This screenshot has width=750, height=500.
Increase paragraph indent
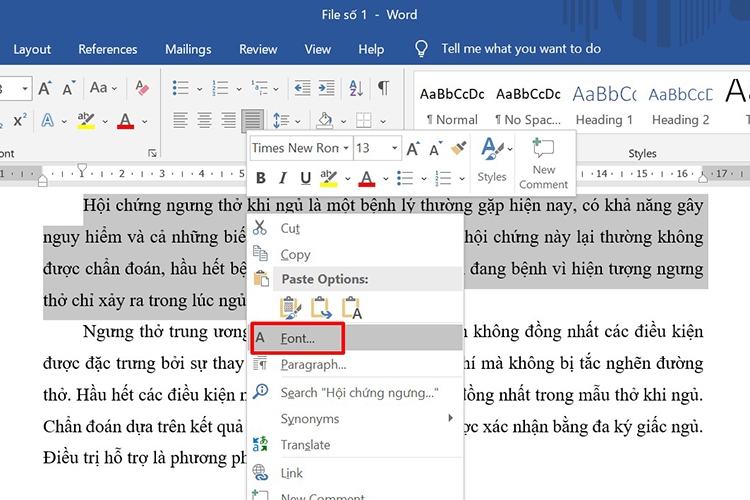(327, 88)
